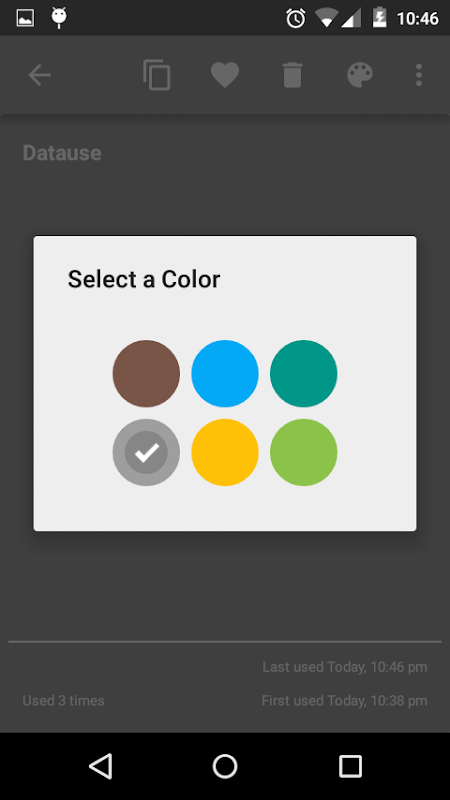The width and height of the screenshot is (450, 800).
Task: Choose the blue color circle
Action: point(225,373)
